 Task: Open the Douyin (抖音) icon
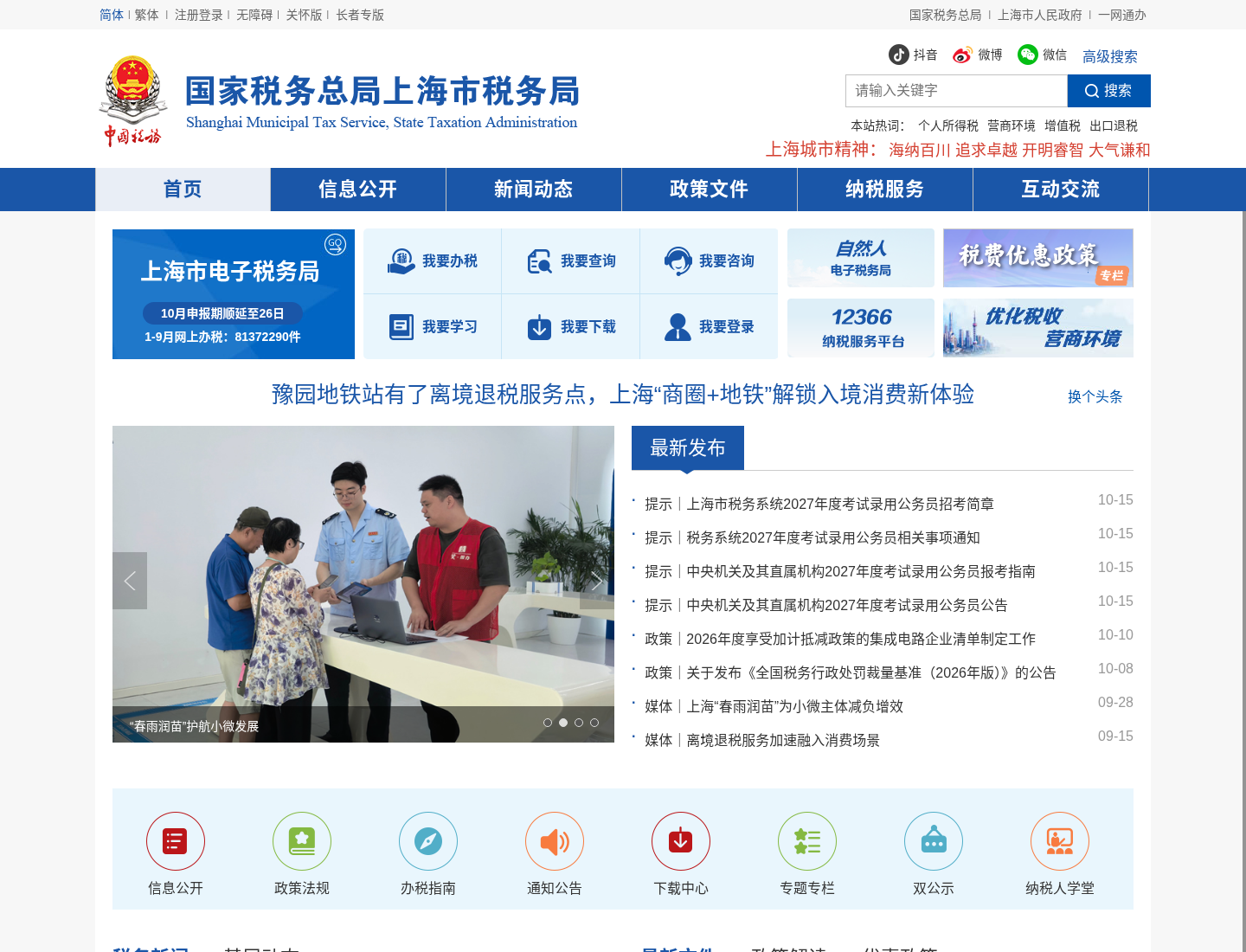898,55
